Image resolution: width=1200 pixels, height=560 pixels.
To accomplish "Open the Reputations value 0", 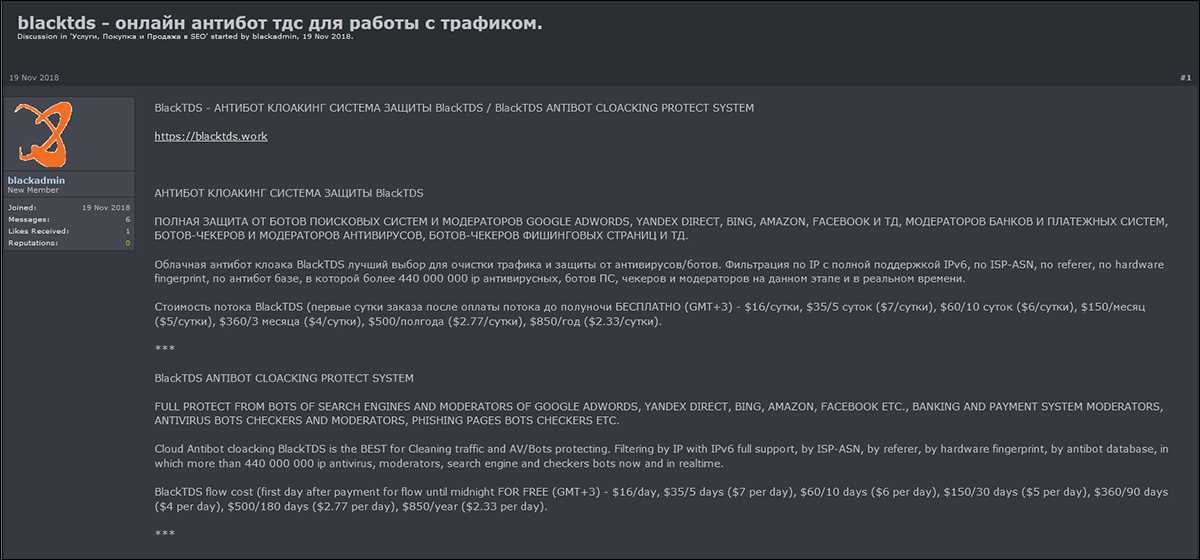I will point(127,242).
